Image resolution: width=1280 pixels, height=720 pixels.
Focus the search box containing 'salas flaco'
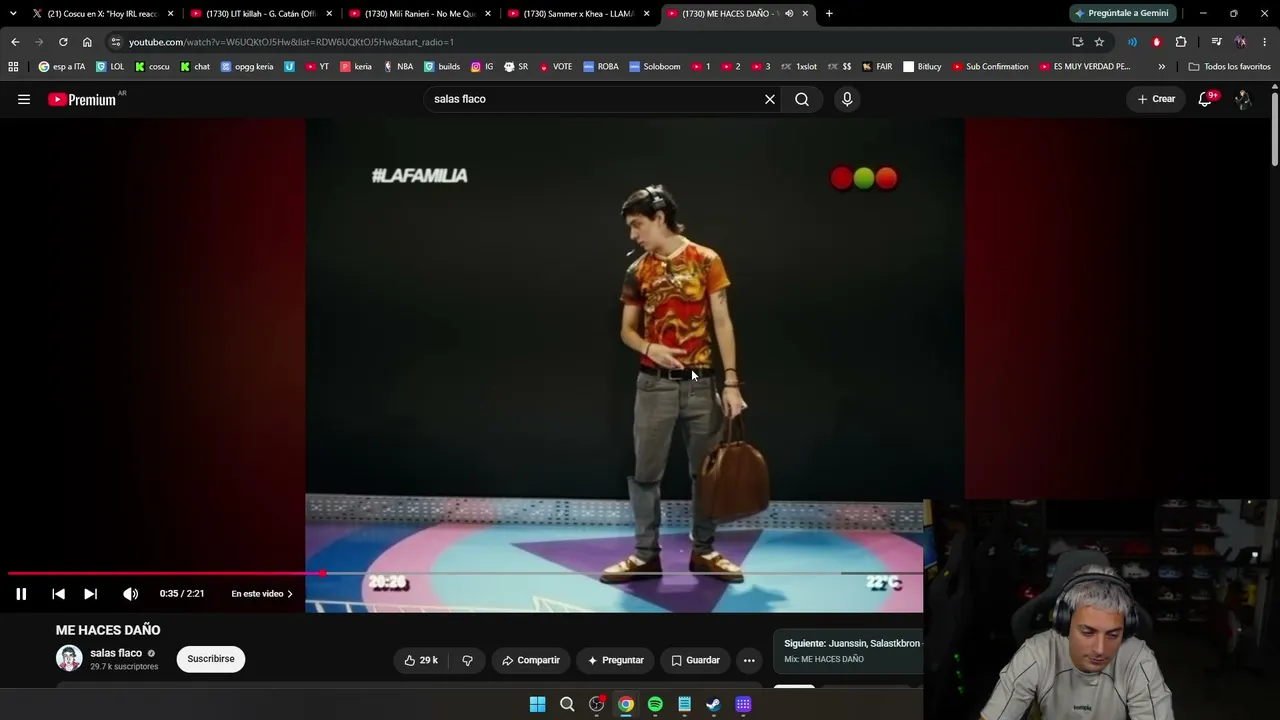click(595, 99)
